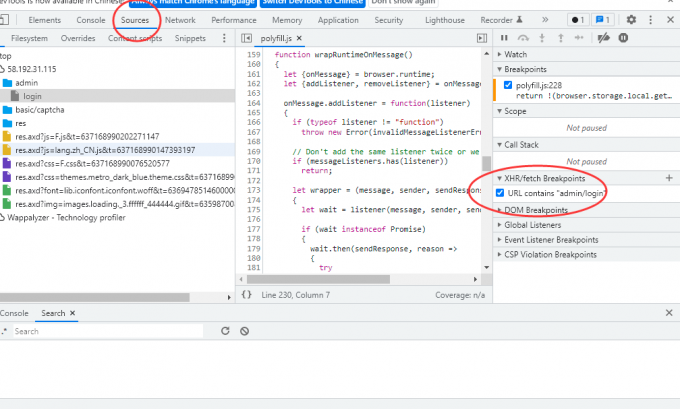Show more DevTools tabs chevron
Image resolution: width=680 pixels, height=409 pixels.
(x=545, y=20)
